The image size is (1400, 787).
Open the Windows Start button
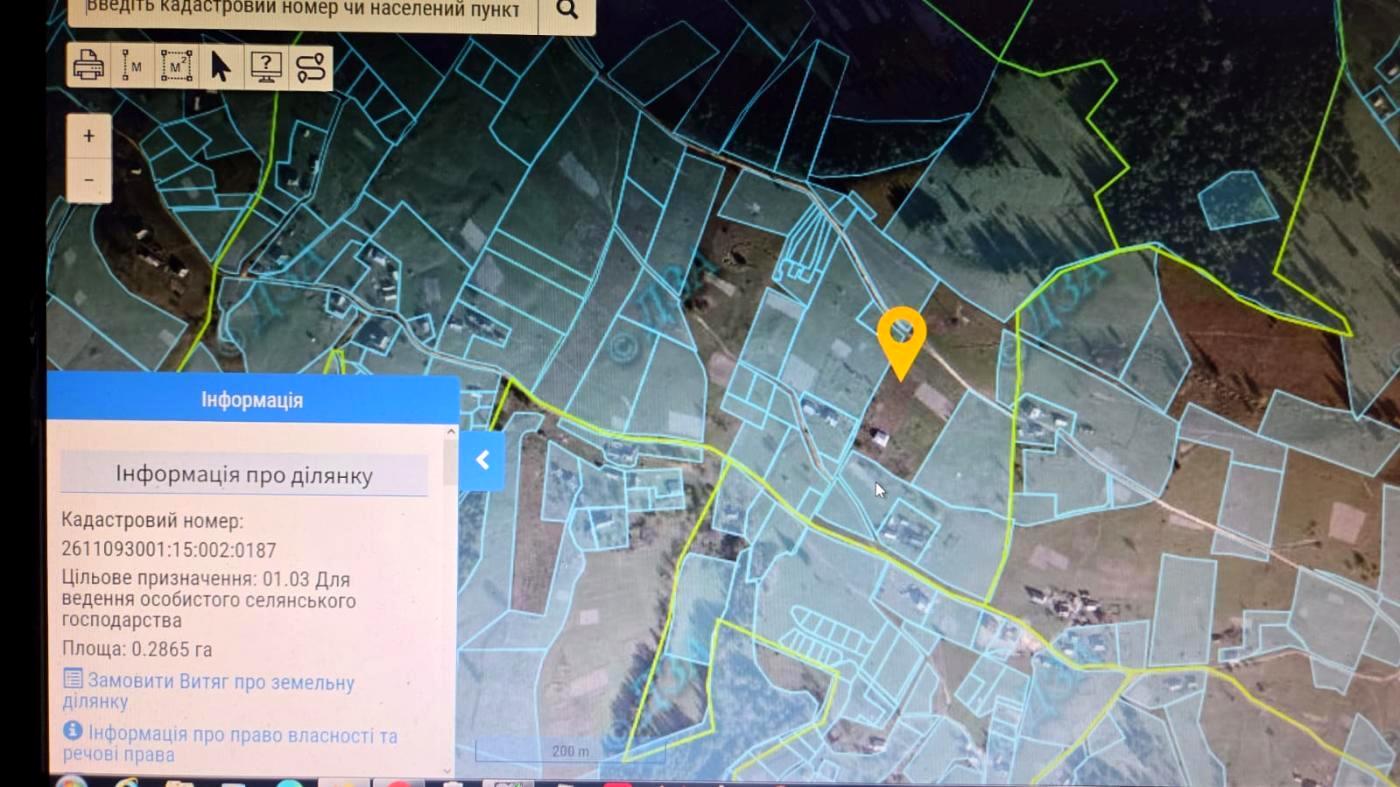[72, 783]
